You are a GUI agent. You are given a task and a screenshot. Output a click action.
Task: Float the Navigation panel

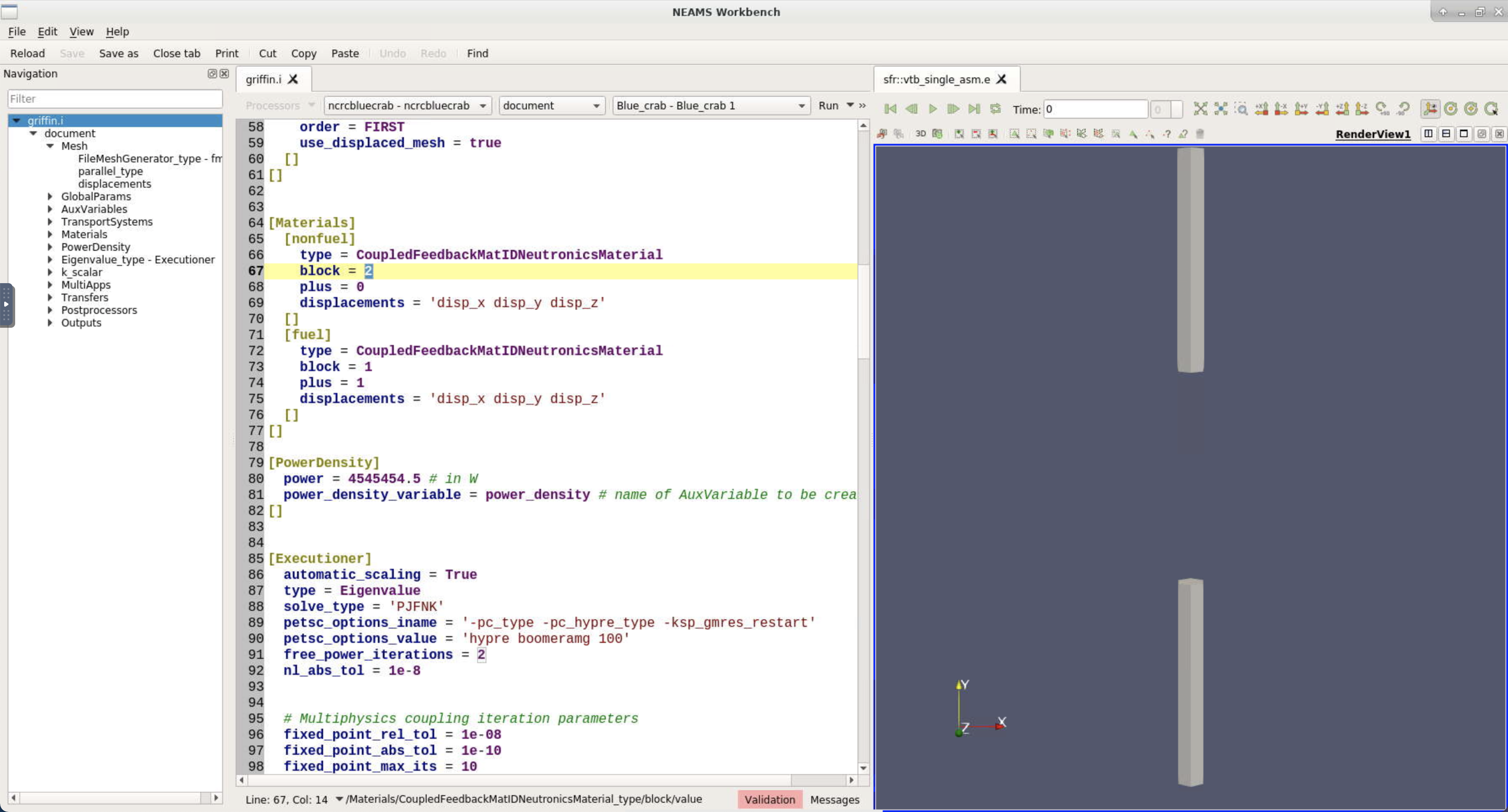(x=212, y=74)
